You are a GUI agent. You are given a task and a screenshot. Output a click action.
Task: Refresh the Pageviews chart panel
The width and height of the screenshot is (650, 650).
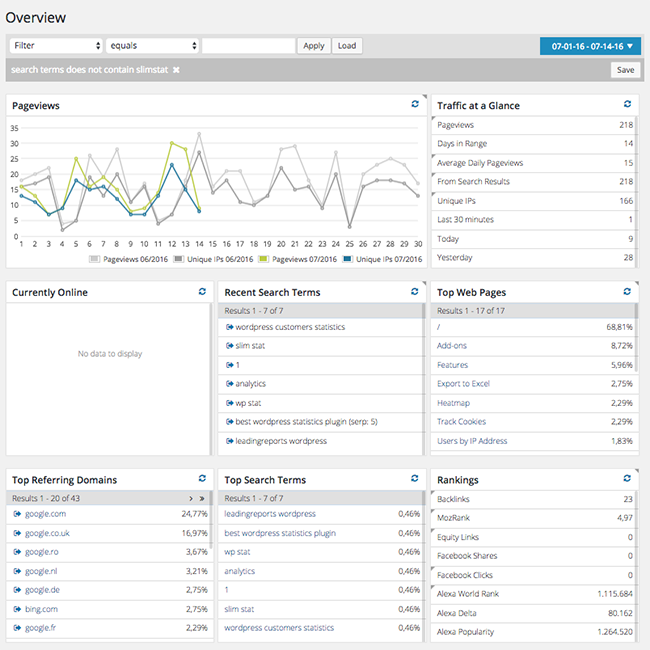[x=415, y=104]
